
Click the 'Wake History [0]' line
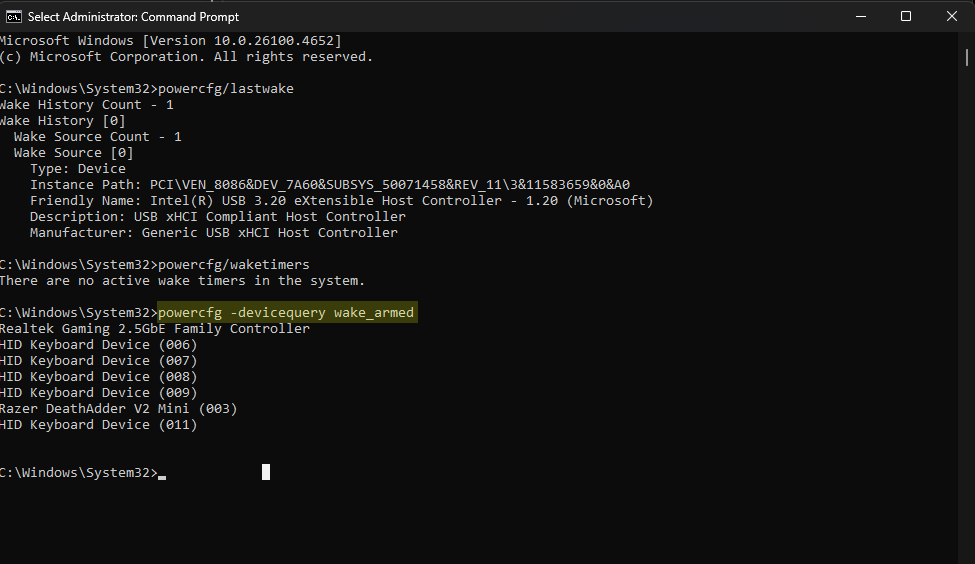click(62, 121)
